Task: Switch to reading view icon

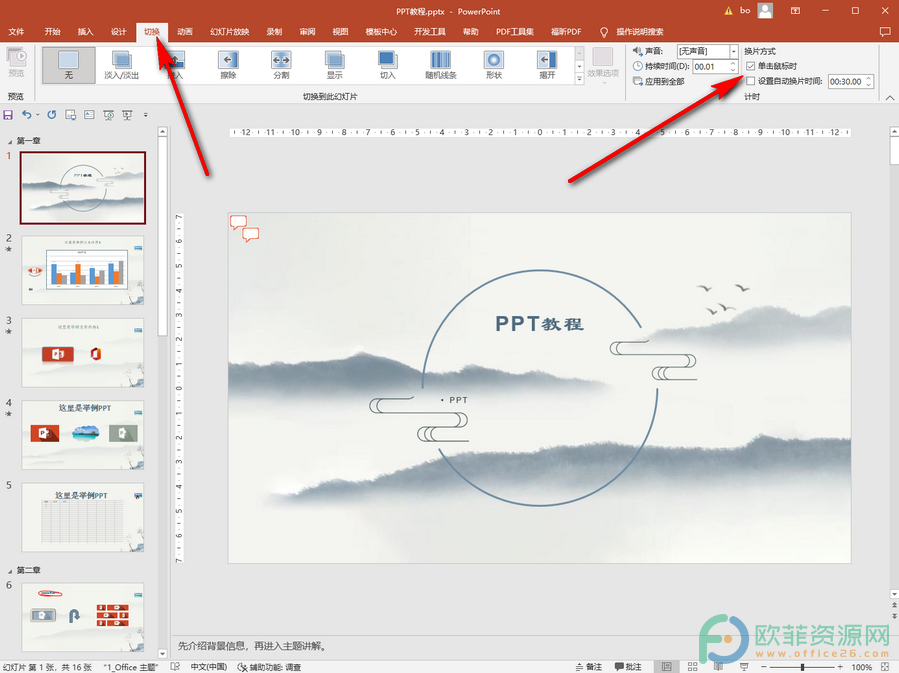Action: 718,667
